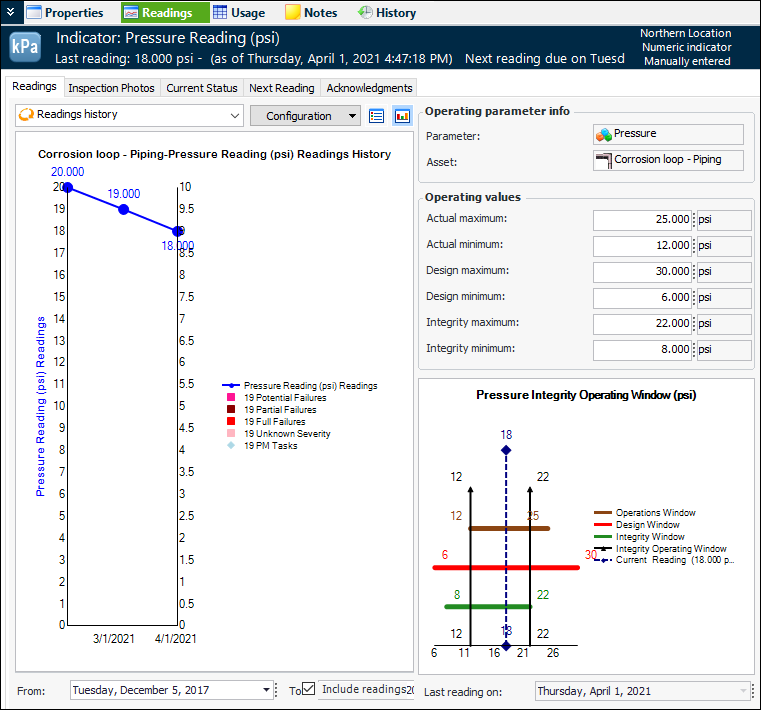Open From date picker dropdown

point(267,690)
